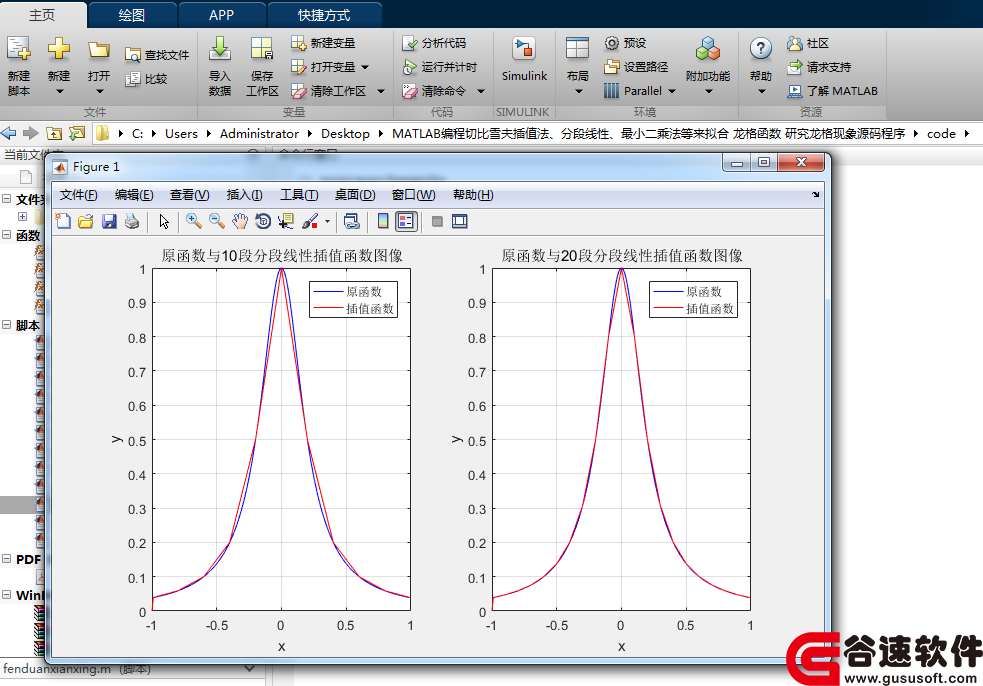Image resolution: width=983 pixels, height=686 pixels.
Task: Open the Open (打开) dropdown in the ribbon
Action: pyautogui.click(x=99, y=92)
